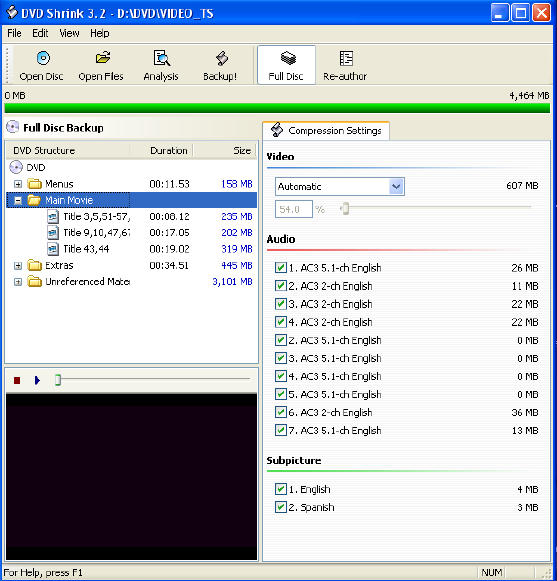Uncheck audio 3. AC3 5.1-ch English
This screenshot has width=557, height=581.
tap(281, 358)
